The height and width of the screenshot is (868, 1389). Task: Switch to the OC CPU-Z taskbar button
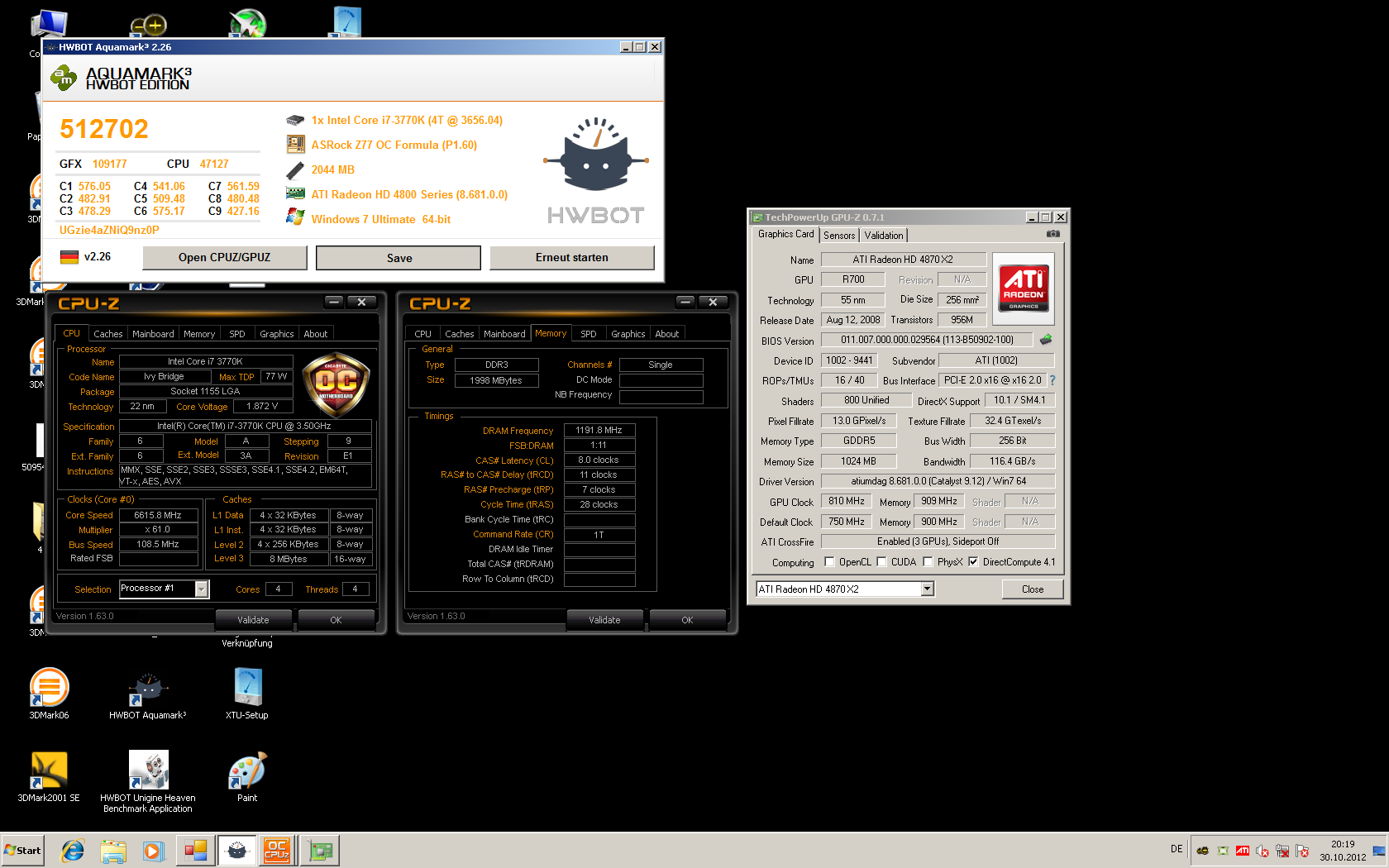[277, 850]
